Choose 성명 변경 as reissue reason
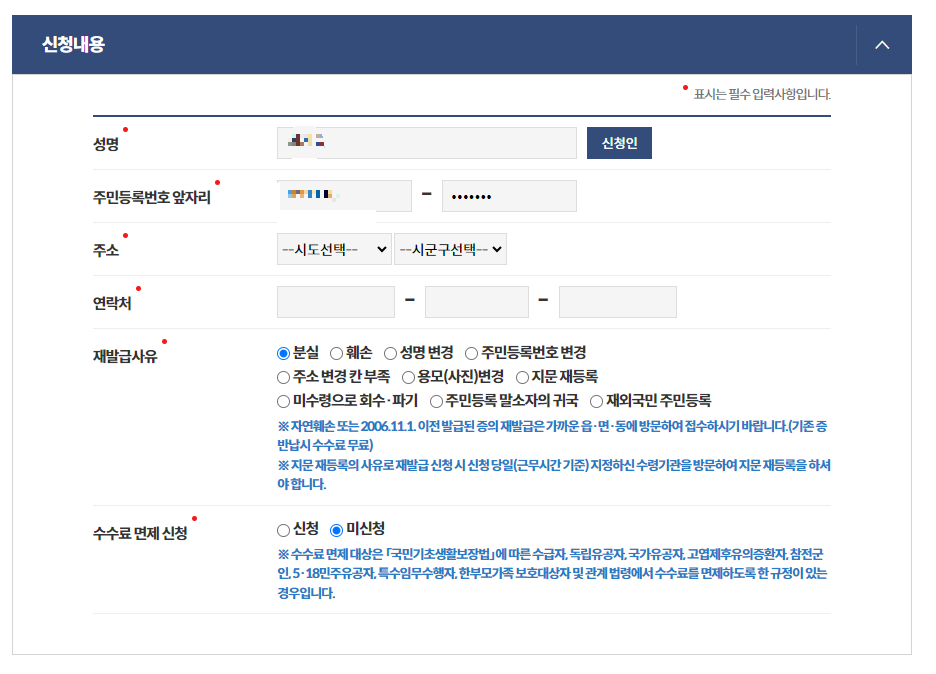This screenshot has height=674, width=936. click(x=390, y=353)
